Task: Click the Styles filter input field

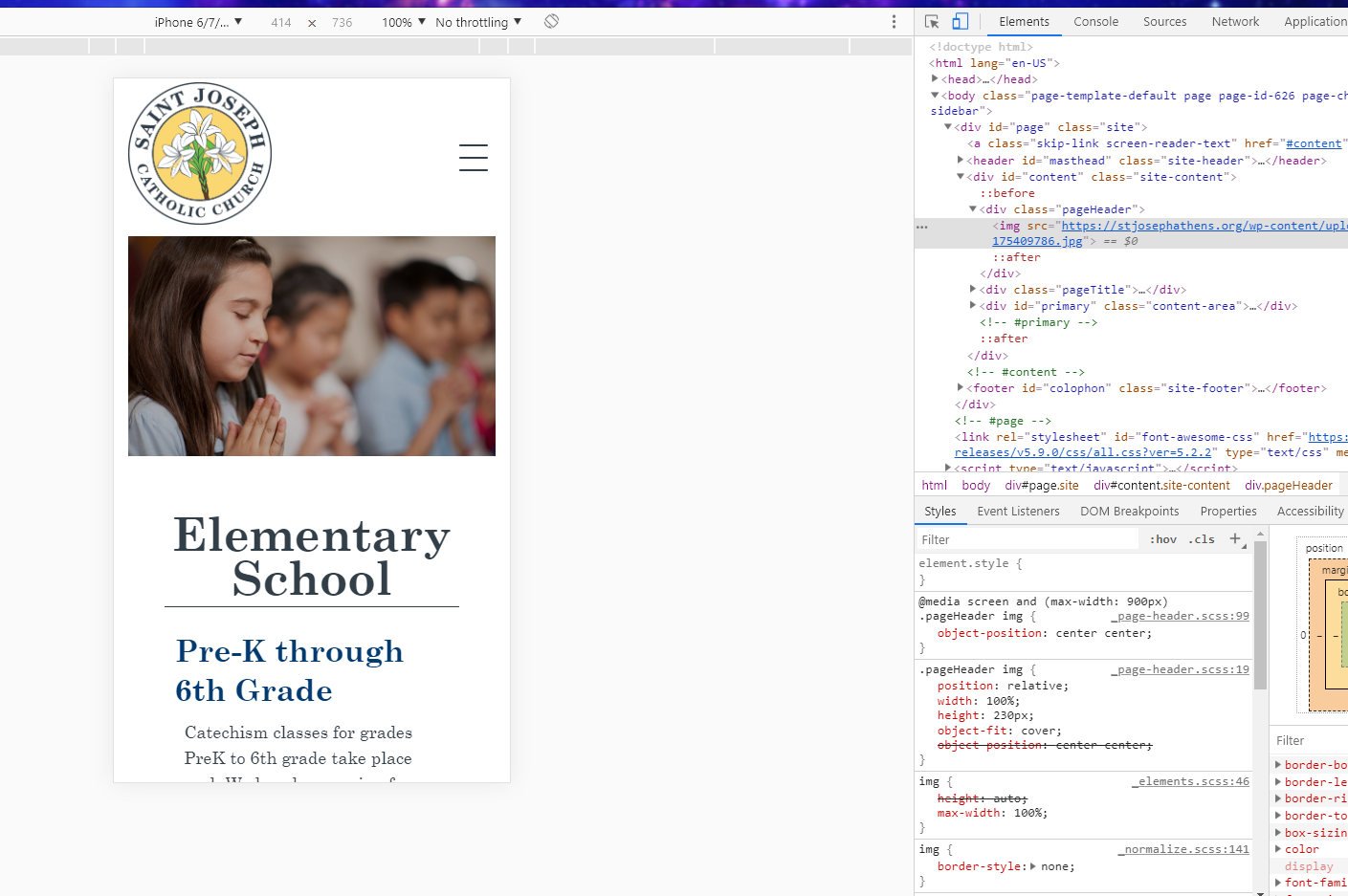Action: click(1028, 540)
